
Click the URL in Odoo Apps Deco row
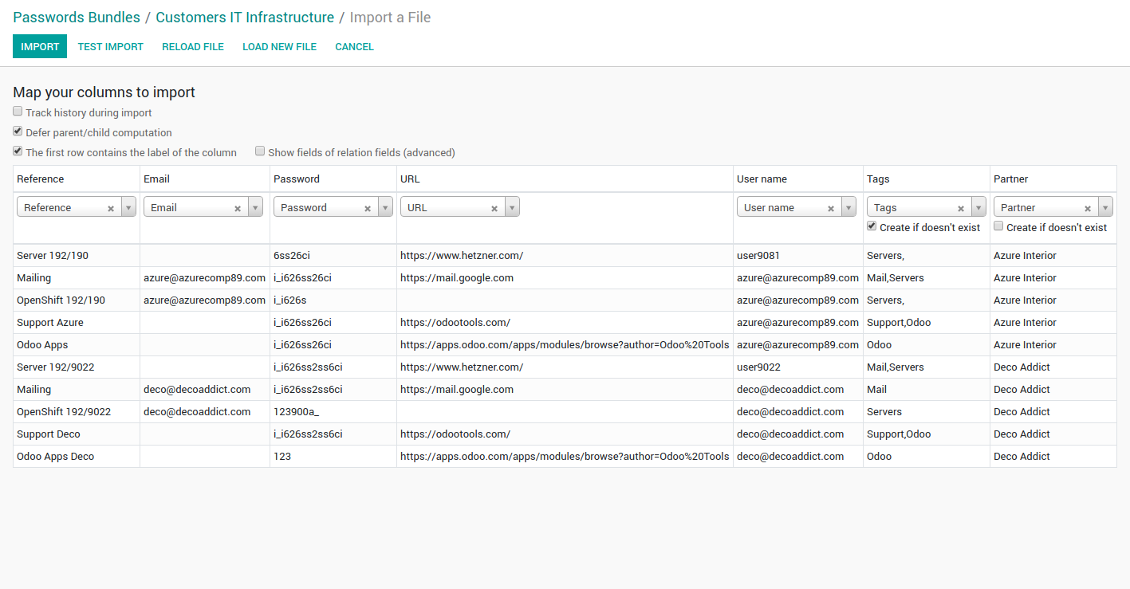click(565, 456)
